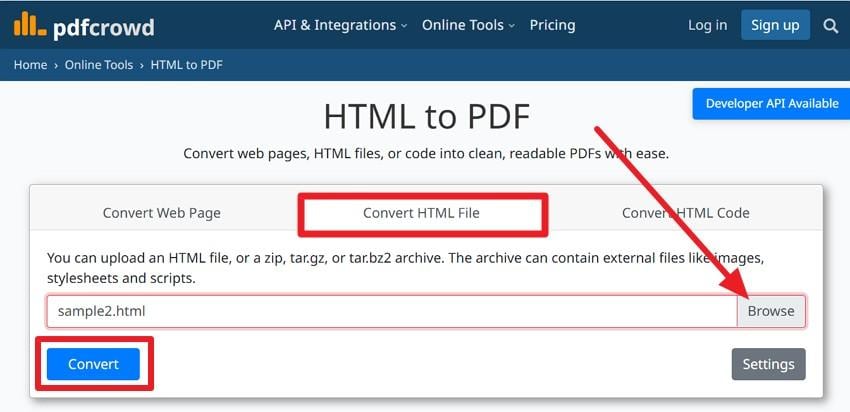
Task: Switch to Convert Web Page tab
Action: click(x=162, y=213)
